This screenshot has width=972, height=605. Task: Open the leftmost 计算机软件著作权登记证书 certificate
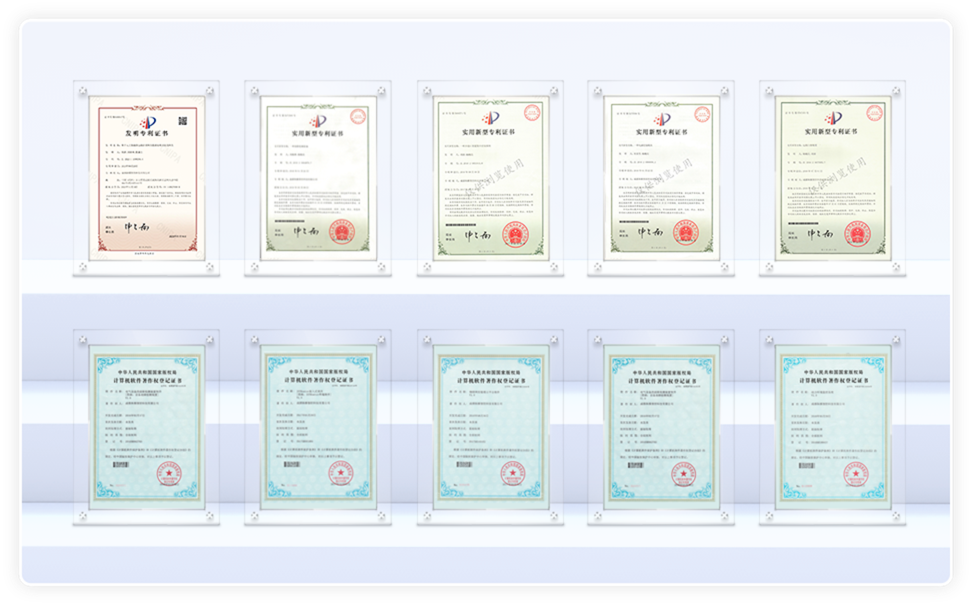coord(146,427)
